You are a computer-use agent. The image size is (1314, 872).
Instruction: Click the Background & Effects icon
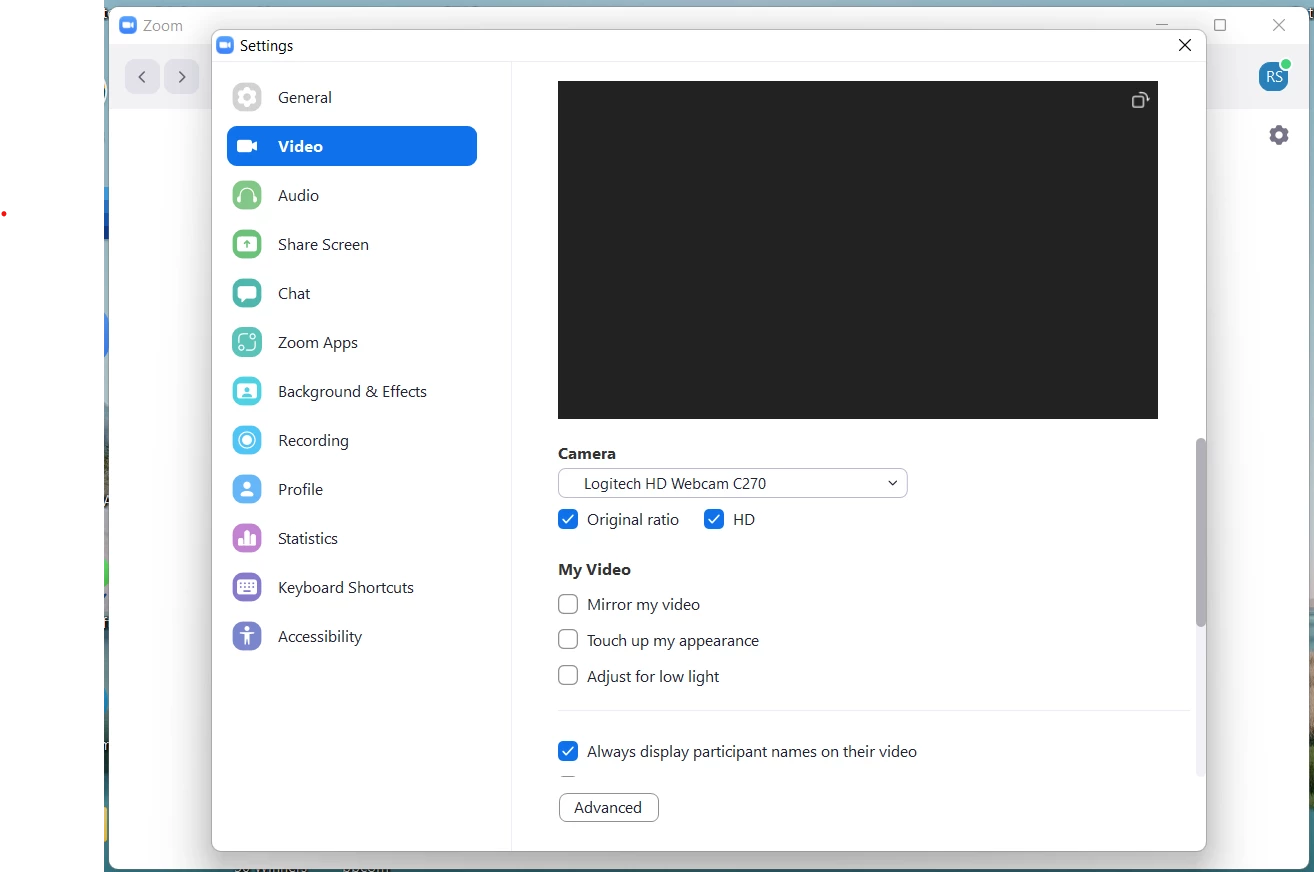[247, 391]
